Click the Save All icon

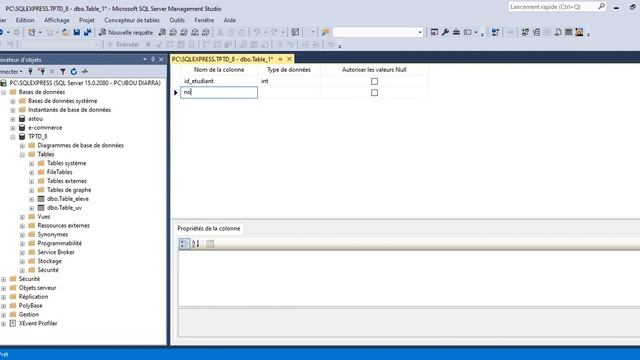(x=88, y=32)
